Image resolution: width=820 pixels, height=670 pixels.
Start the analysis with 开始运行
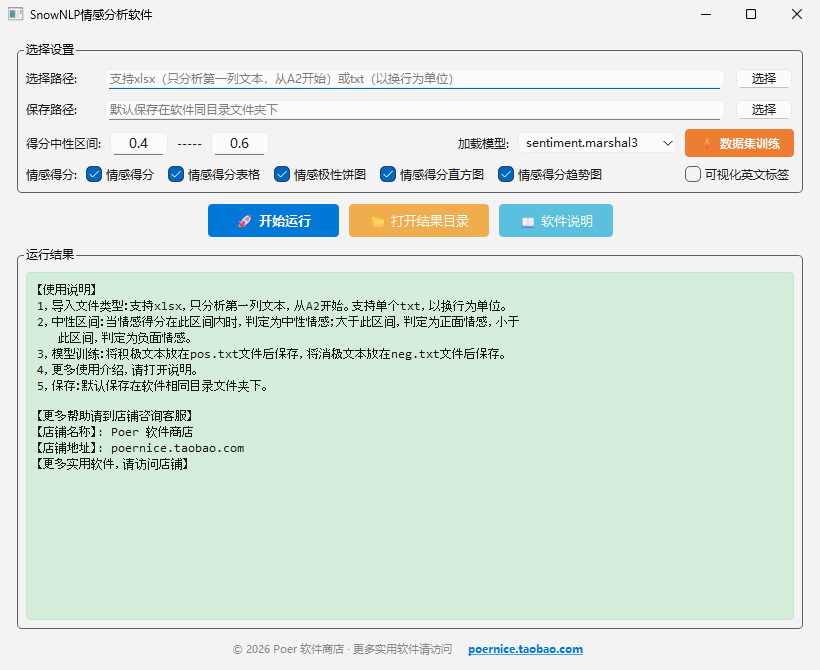pyautogui.click(x=273, y=221)
